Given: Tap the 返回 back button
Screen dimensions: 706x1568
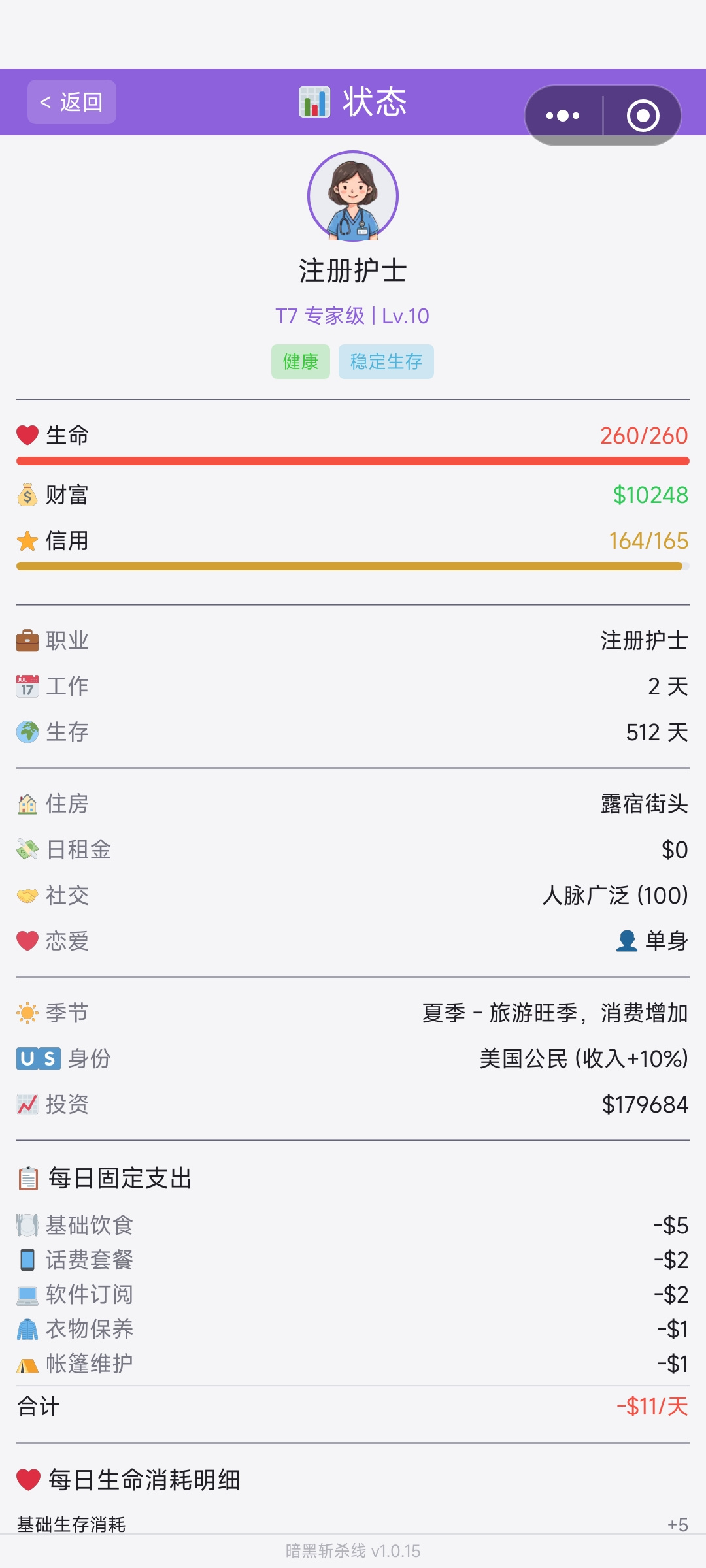Looking at the screenshot, I should click(x=72, y=102).
